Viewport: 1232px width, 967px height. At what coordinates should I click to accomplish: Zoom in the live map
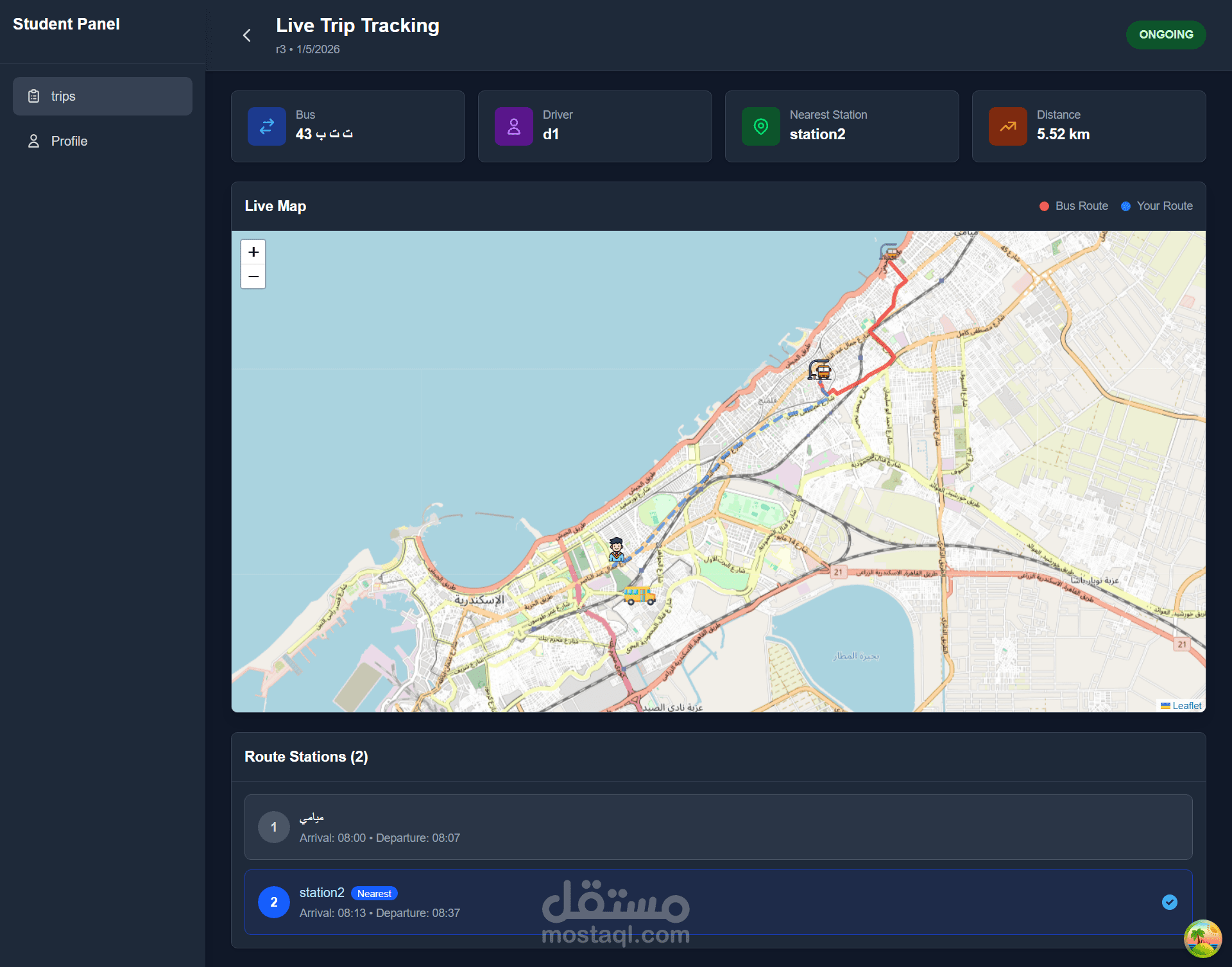(x=253, y=252)
